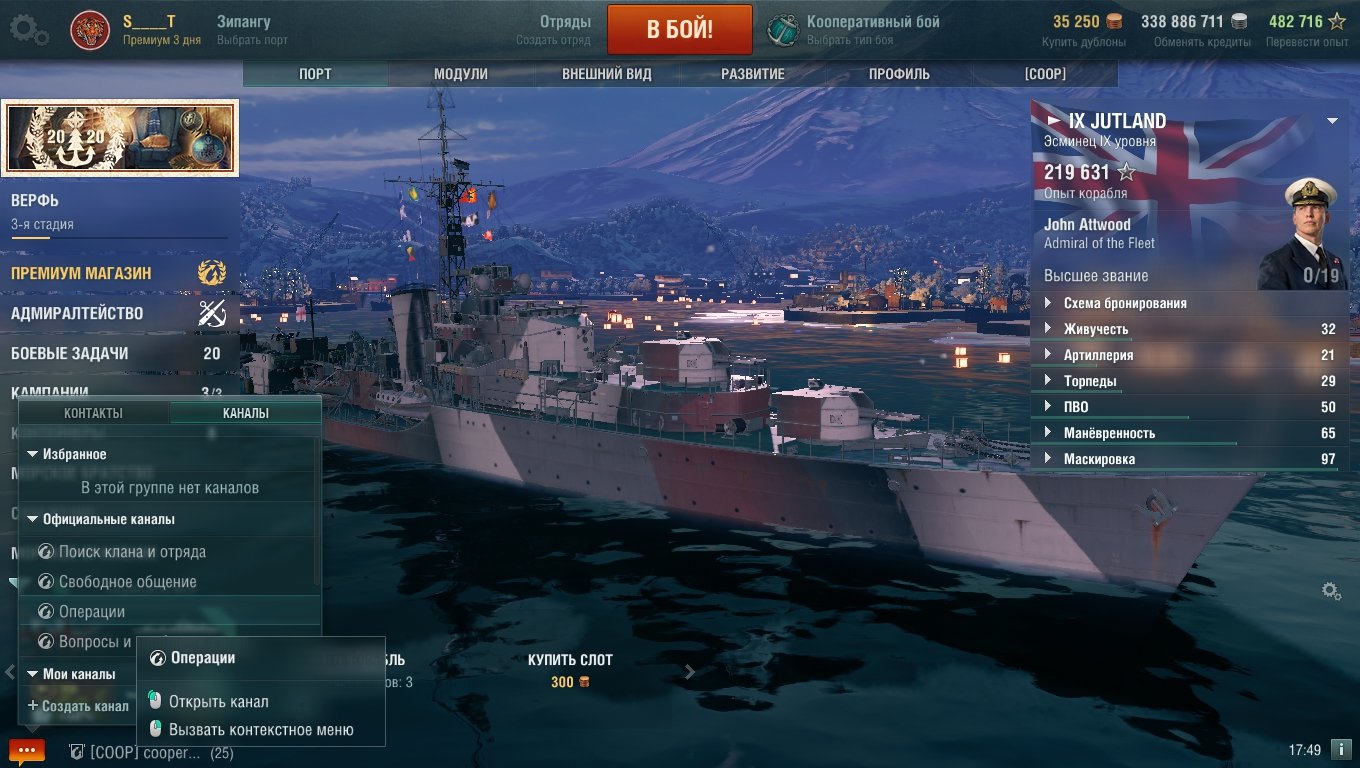This screenshot has height=768, width=1360.
Task: Open port settings gear at right edge
Action: pos(1331,591)
